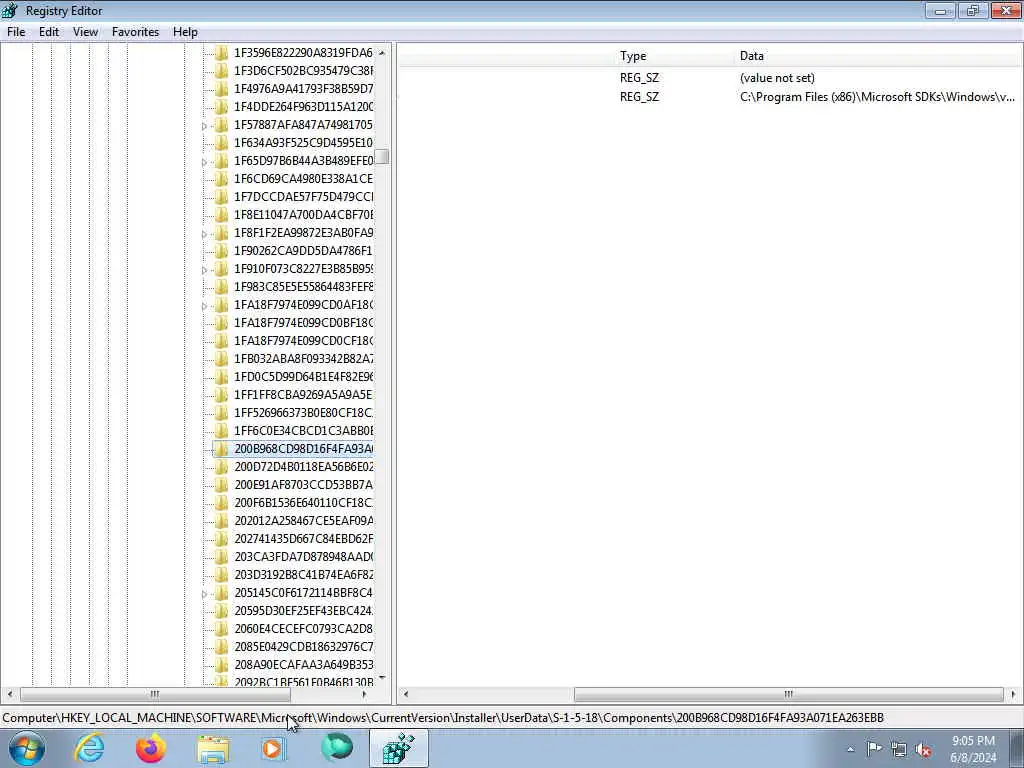Image resolution: width=1024 pixels, height=768 pixels.
Task: Open the Help menu
Action: 185,32
